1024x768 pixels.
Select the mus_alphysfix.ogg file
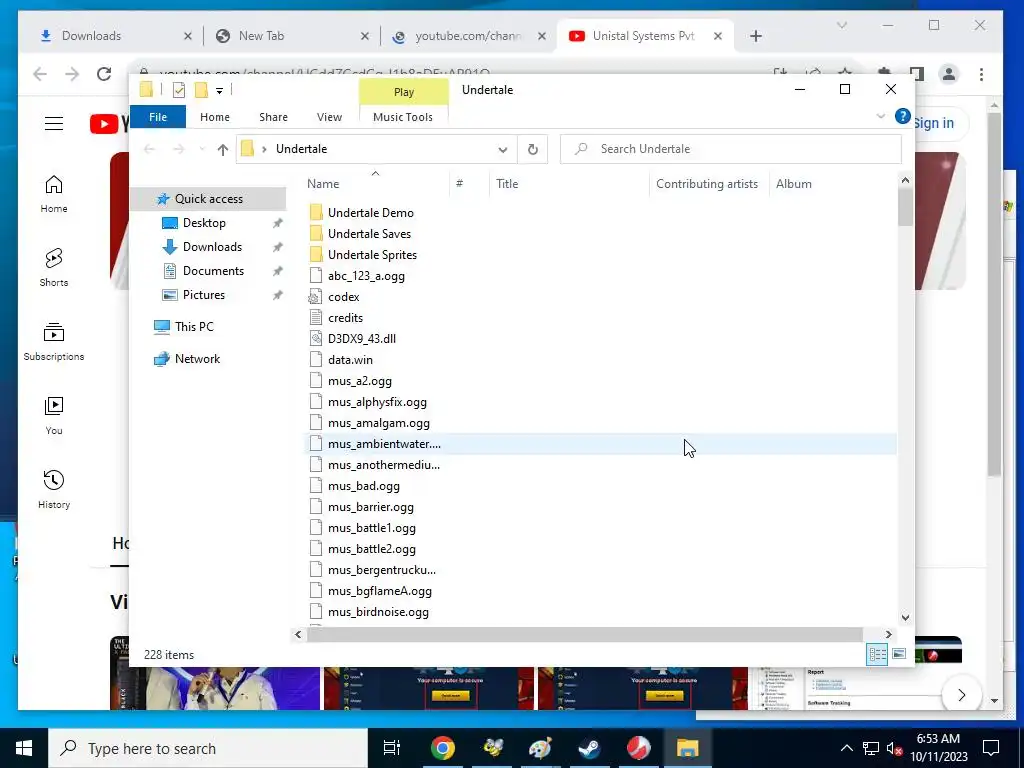(377, 402)
